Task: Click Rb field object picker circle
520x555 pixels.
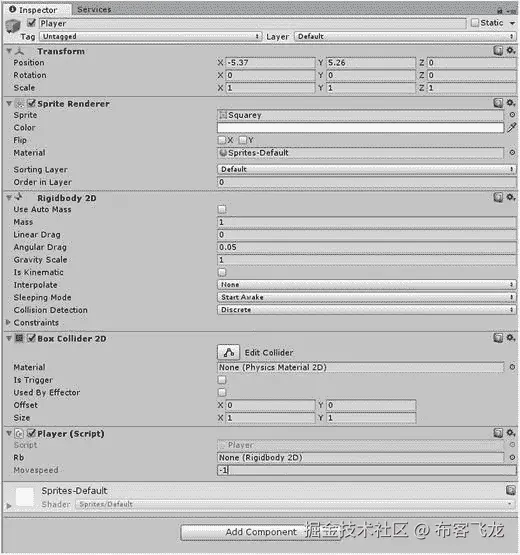Action: pos(512,457)
